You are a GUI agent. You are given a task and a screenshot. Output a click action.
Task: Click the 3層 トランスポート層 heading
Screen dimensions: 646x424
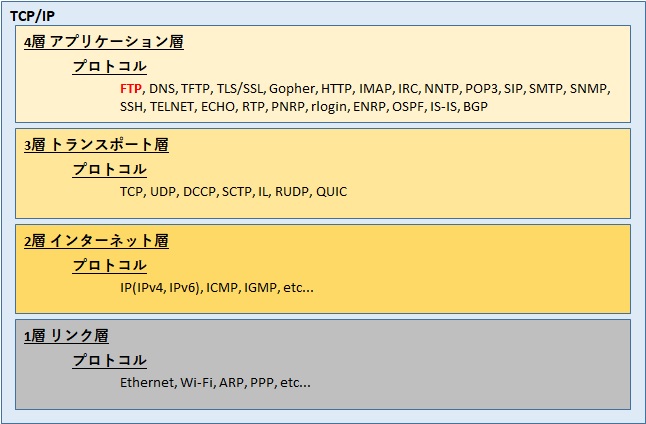tap(95, 145)
